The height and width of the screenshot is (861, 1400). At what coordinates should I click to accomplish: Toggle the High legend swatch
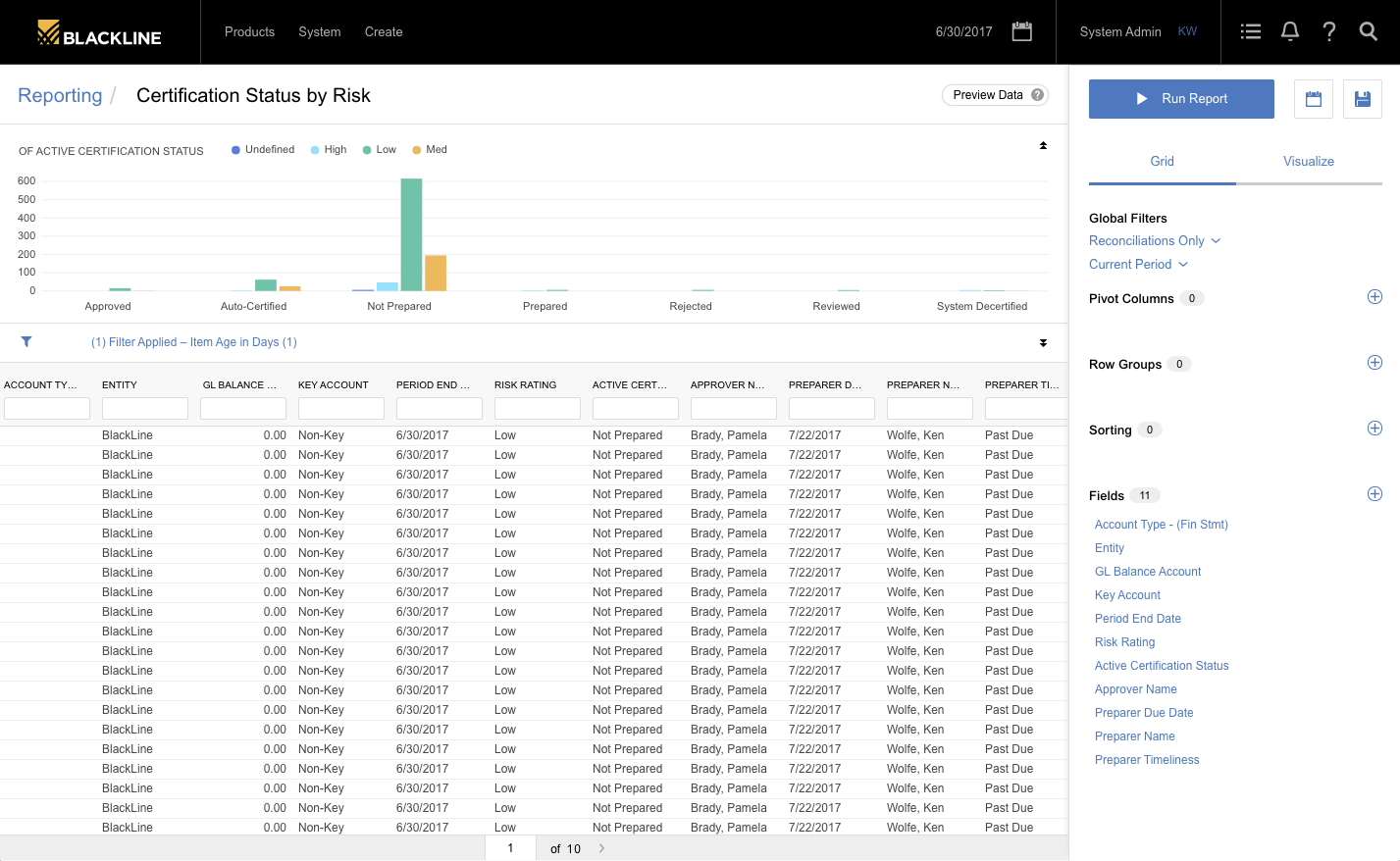point(315,150)
